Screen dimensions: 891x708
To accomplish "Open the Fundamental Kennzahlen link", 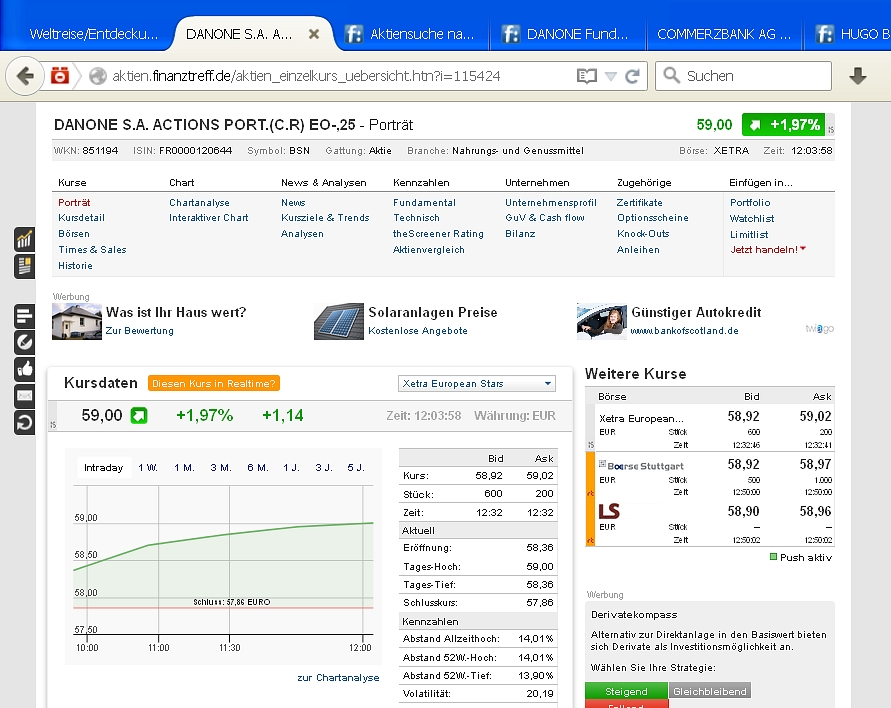I will pyautogui.click(x=424, y=203).
